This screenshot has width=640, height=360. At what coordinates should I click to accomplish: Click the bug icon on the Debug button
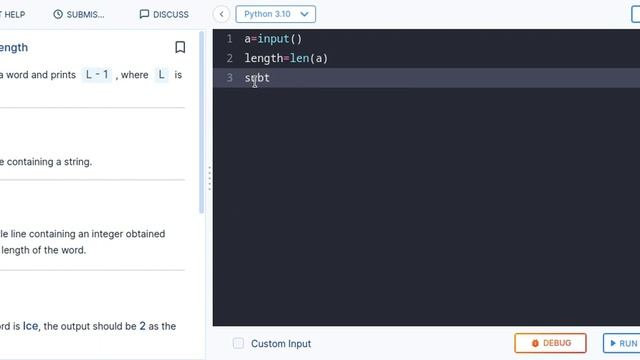(x=535, y=343)
